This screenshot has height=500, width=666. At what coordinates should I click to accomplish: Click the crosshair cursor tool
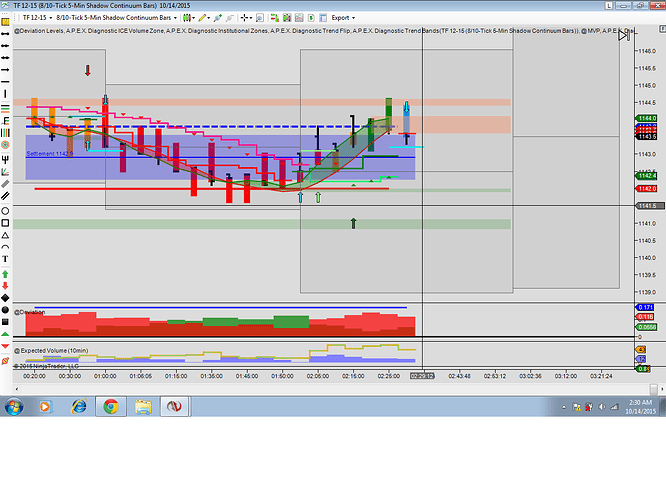[244, 17]
